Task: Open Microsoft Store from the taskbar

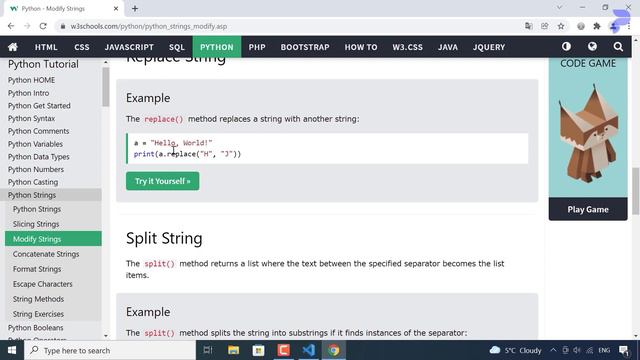Action: 258,350
